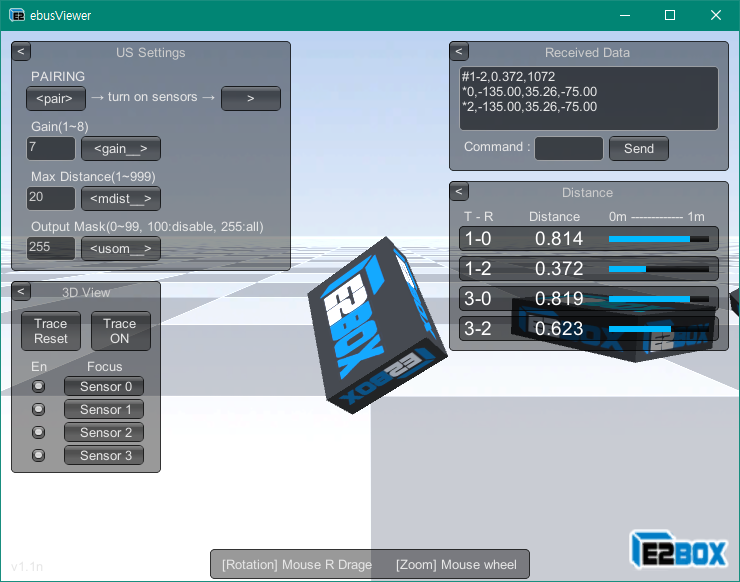Click distance value 0.814
740x582 pixels.
(559, 239)
